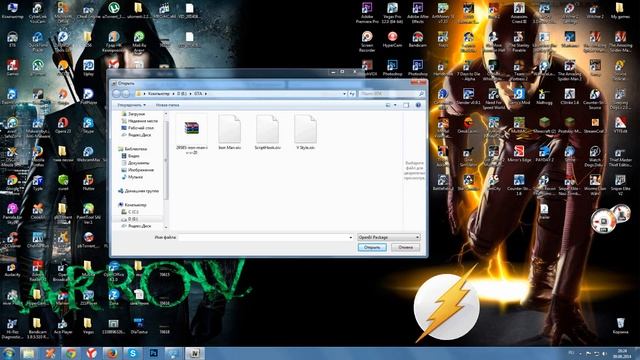
Task: Click the dialog's search box
Action: point(392,94)
